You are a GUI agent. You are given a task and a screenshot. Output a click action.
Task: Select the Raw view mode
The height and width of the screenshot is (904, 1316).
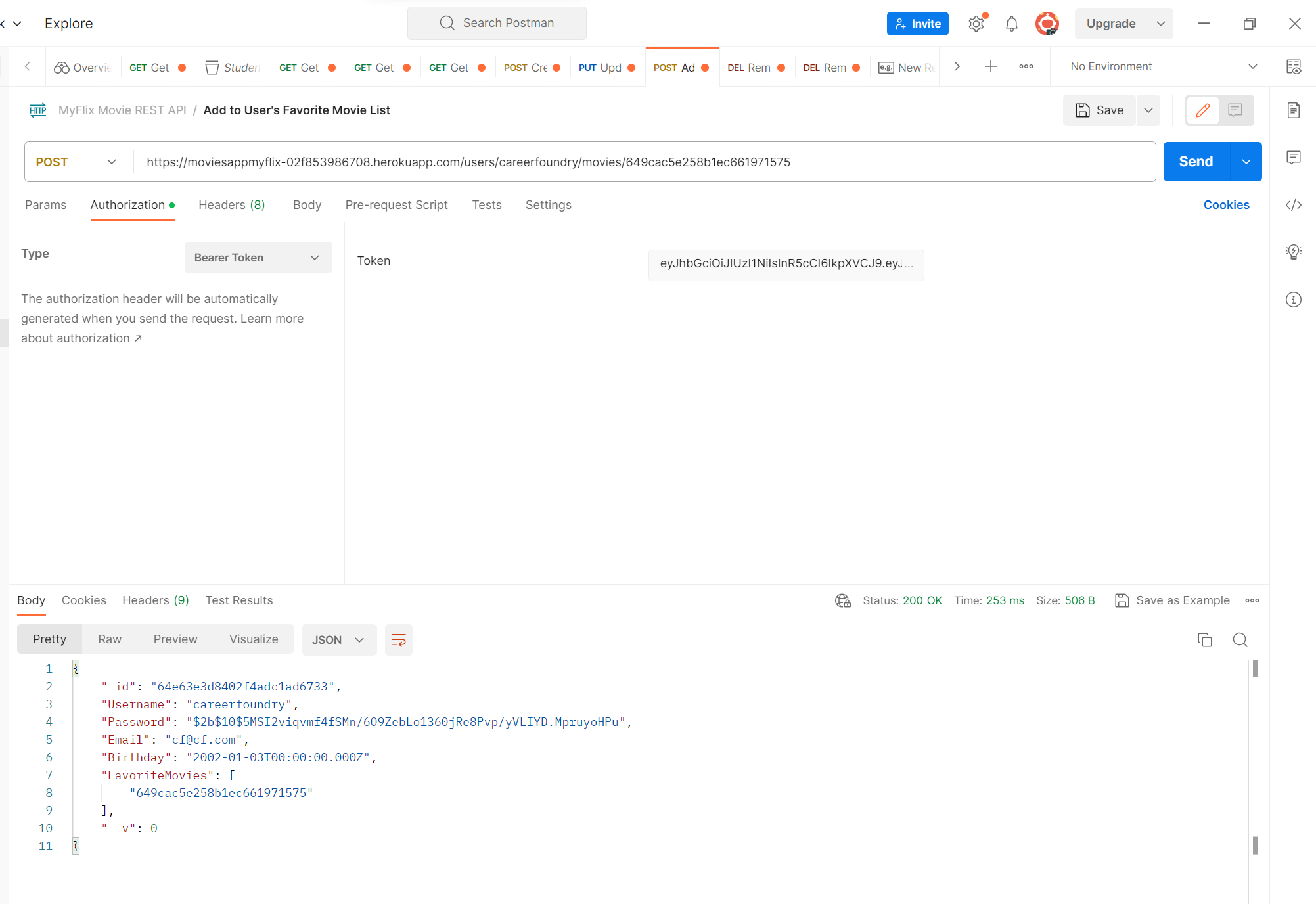[110, 639]
